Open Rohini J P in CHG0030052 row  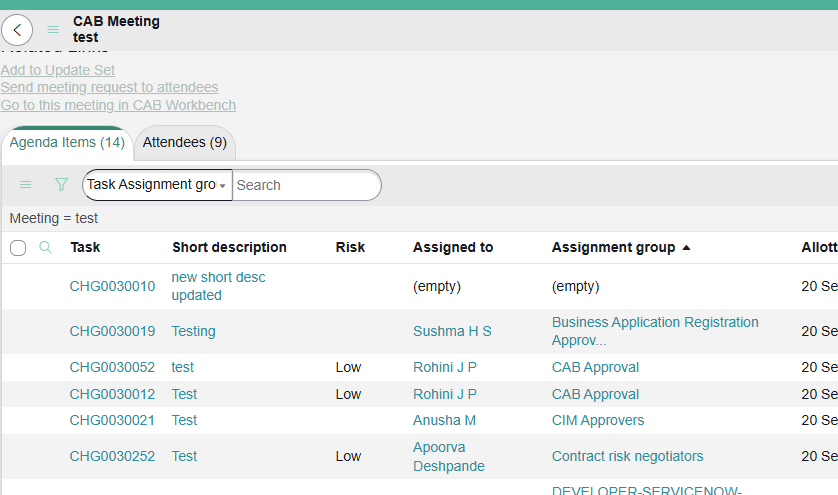(x=445, y=367)
